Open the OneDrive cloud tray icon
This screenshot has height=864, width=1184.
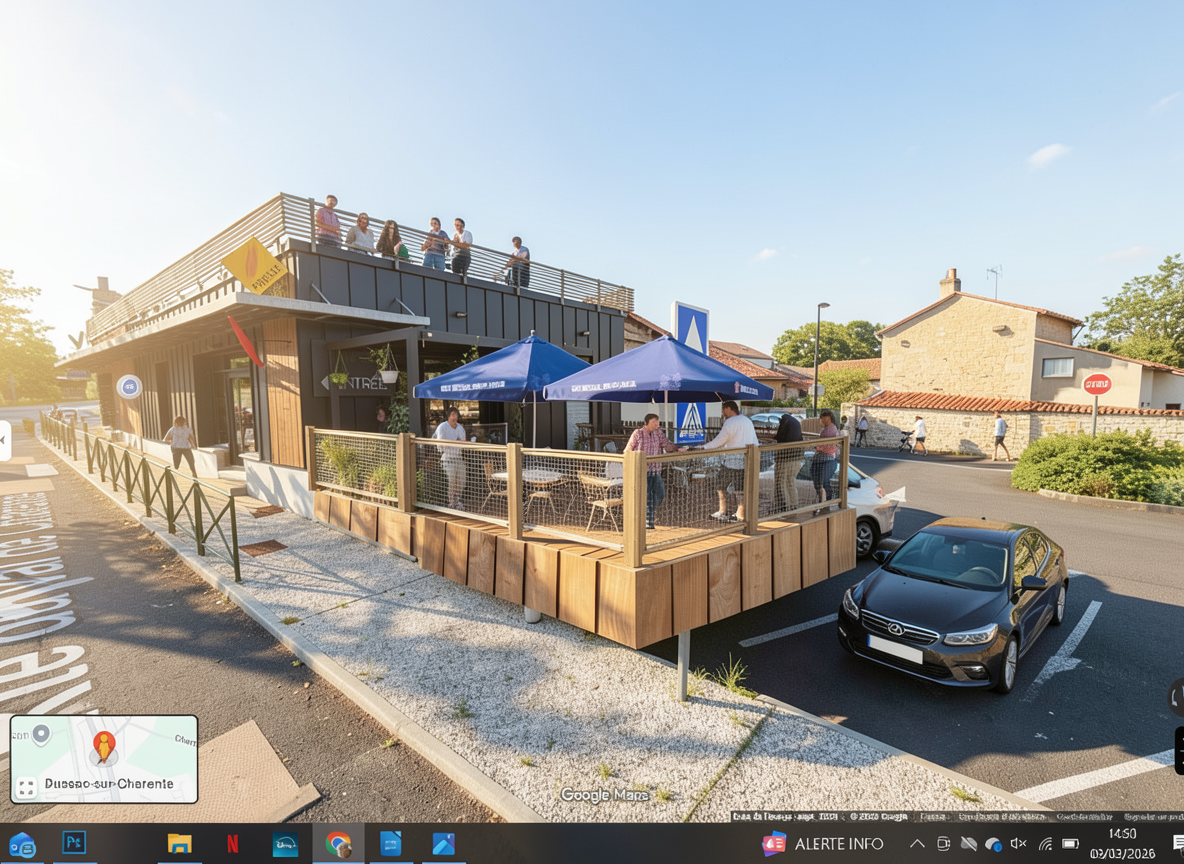point(993,844)
